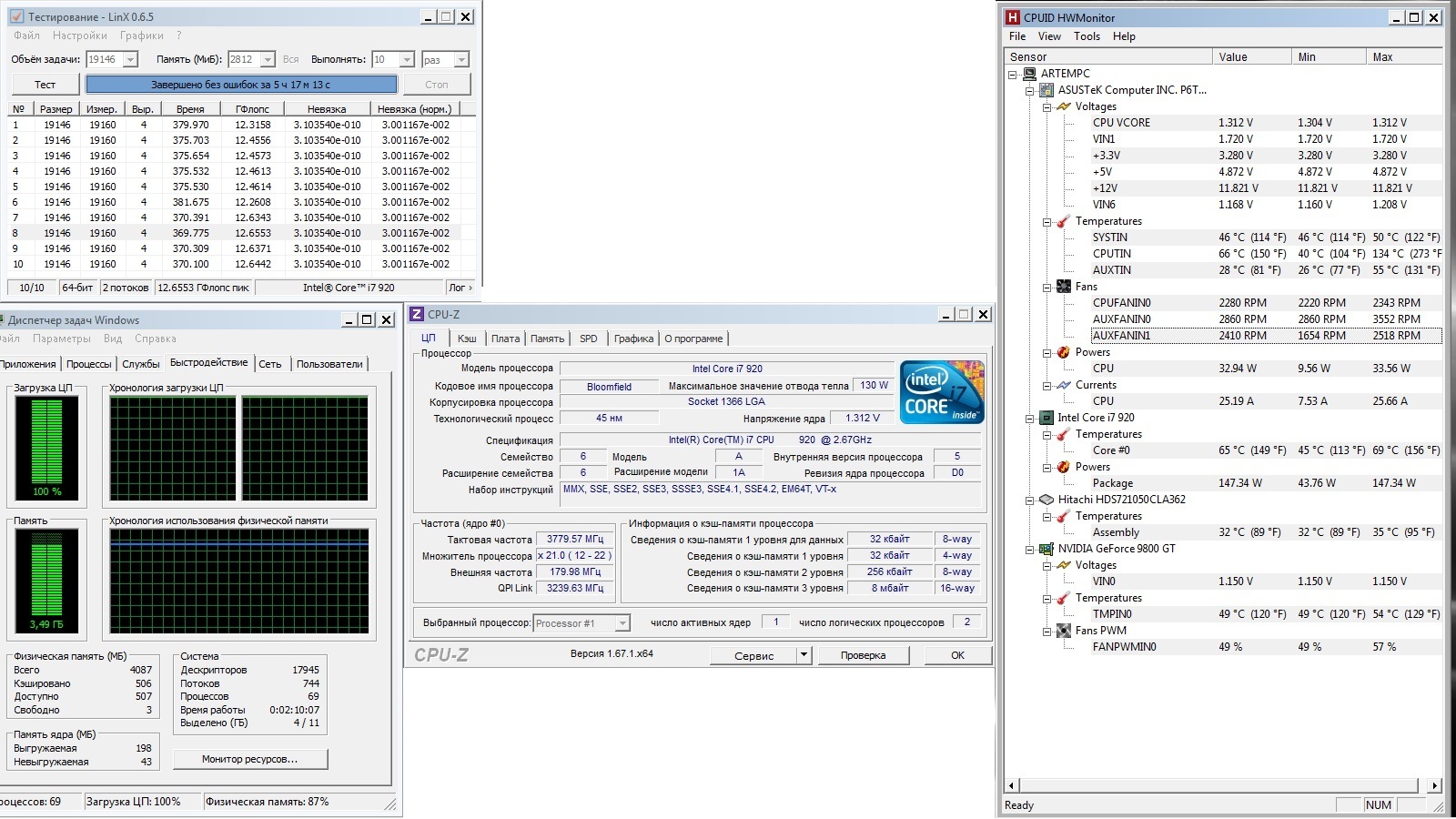The image size is (1456, 819).
Task: Open the Память (МиБ) dropdown in LinX
Action: click(x=268, y=59)
